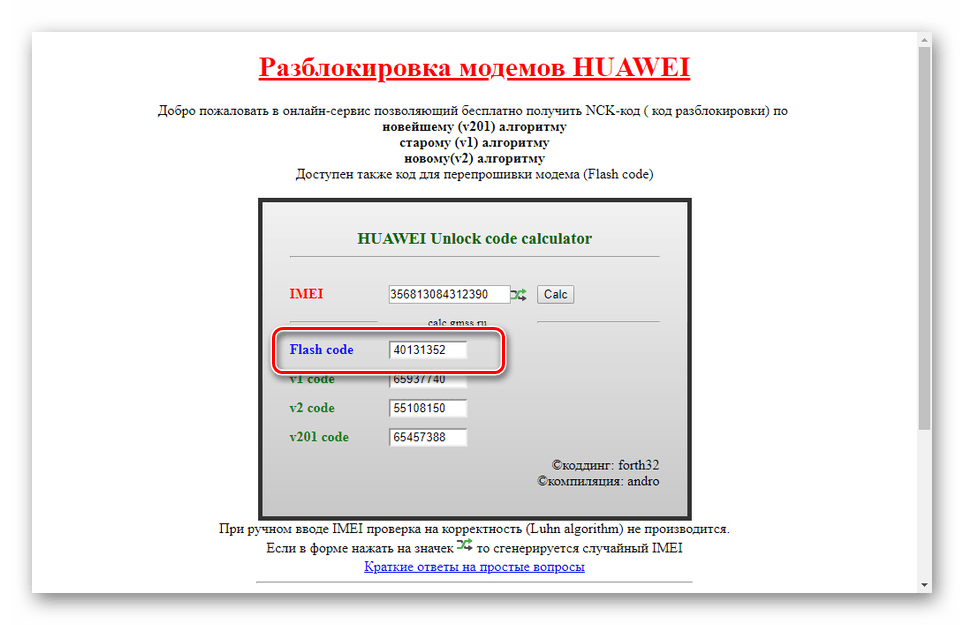964x625 pixels.
Task: Click the red 'IMEI' label
Action: coord(306,294)
